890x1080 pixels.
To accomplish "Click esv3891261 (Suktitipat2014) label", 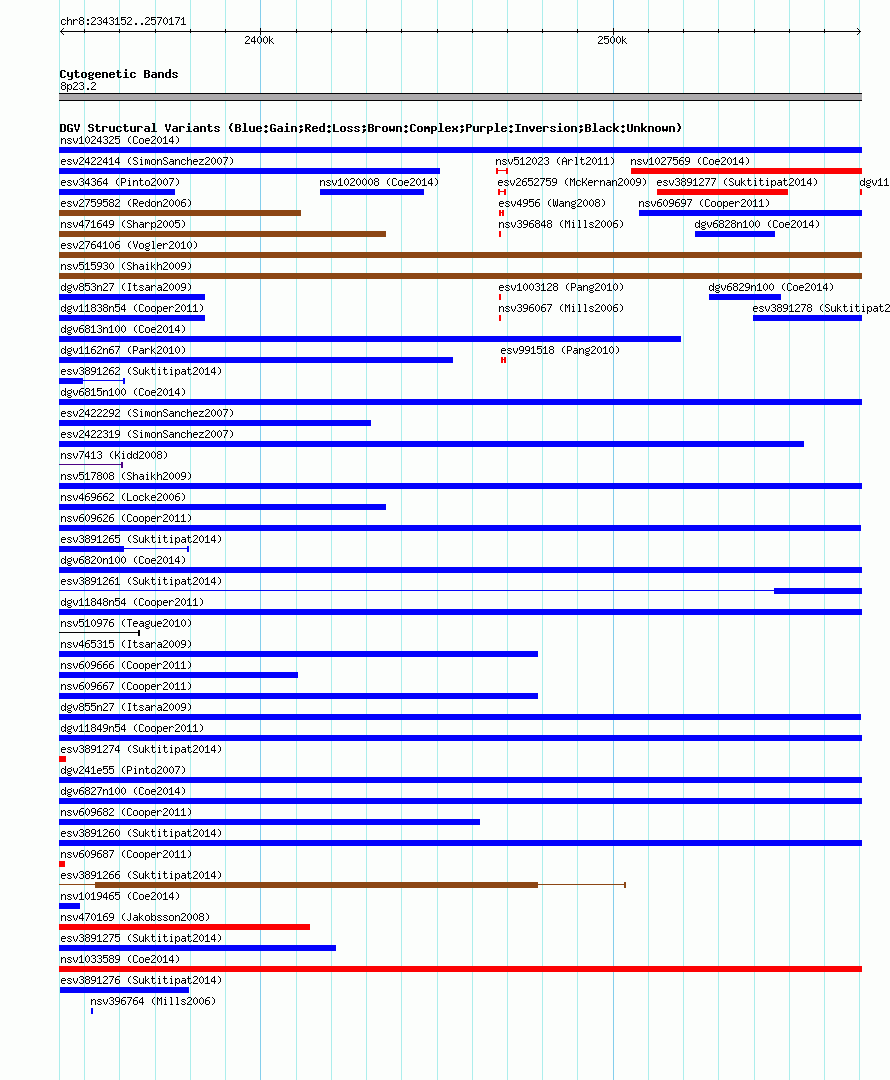I will (141, 581).
